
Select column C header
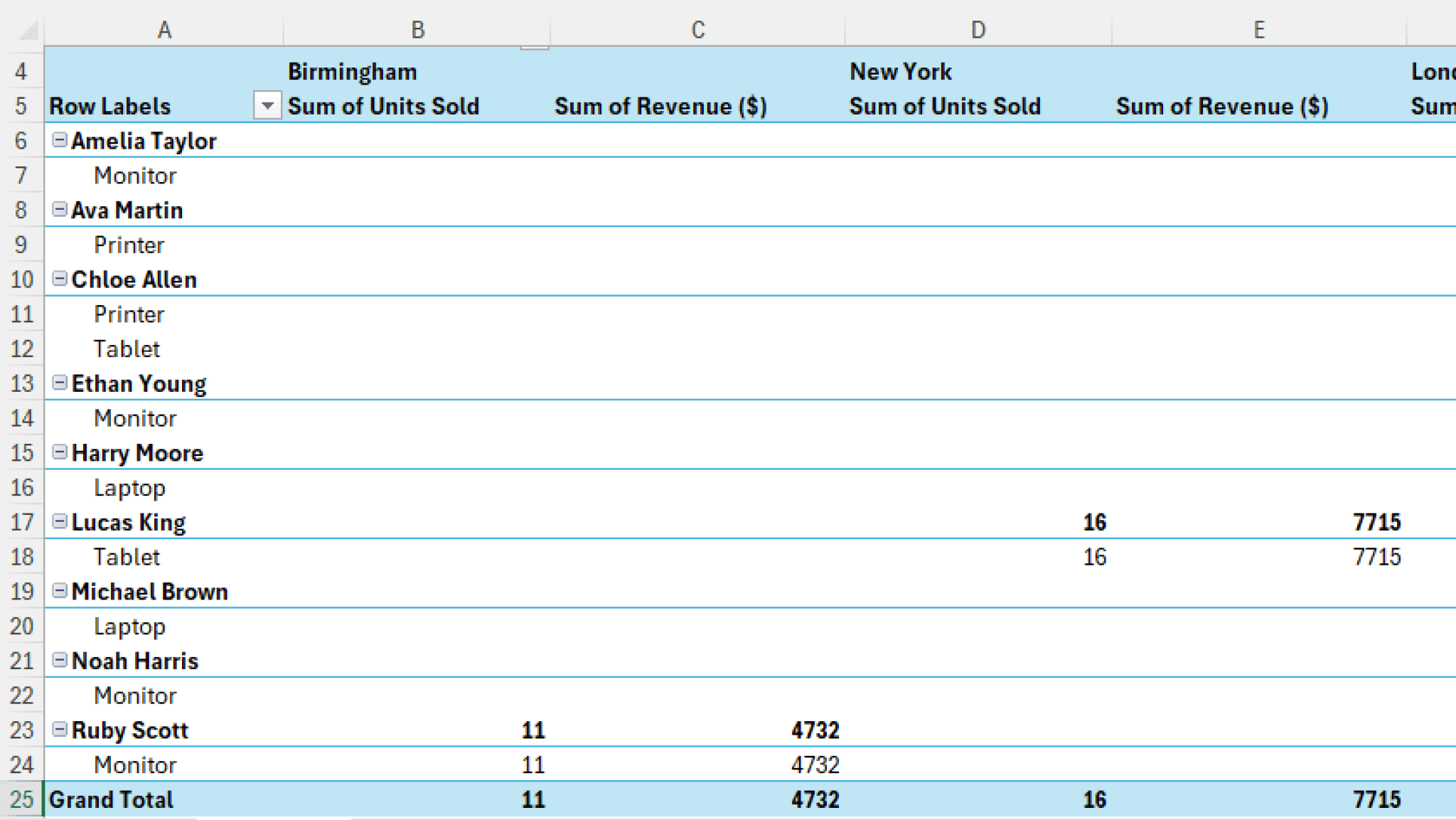pyautogui.click(x=697, y=30)
